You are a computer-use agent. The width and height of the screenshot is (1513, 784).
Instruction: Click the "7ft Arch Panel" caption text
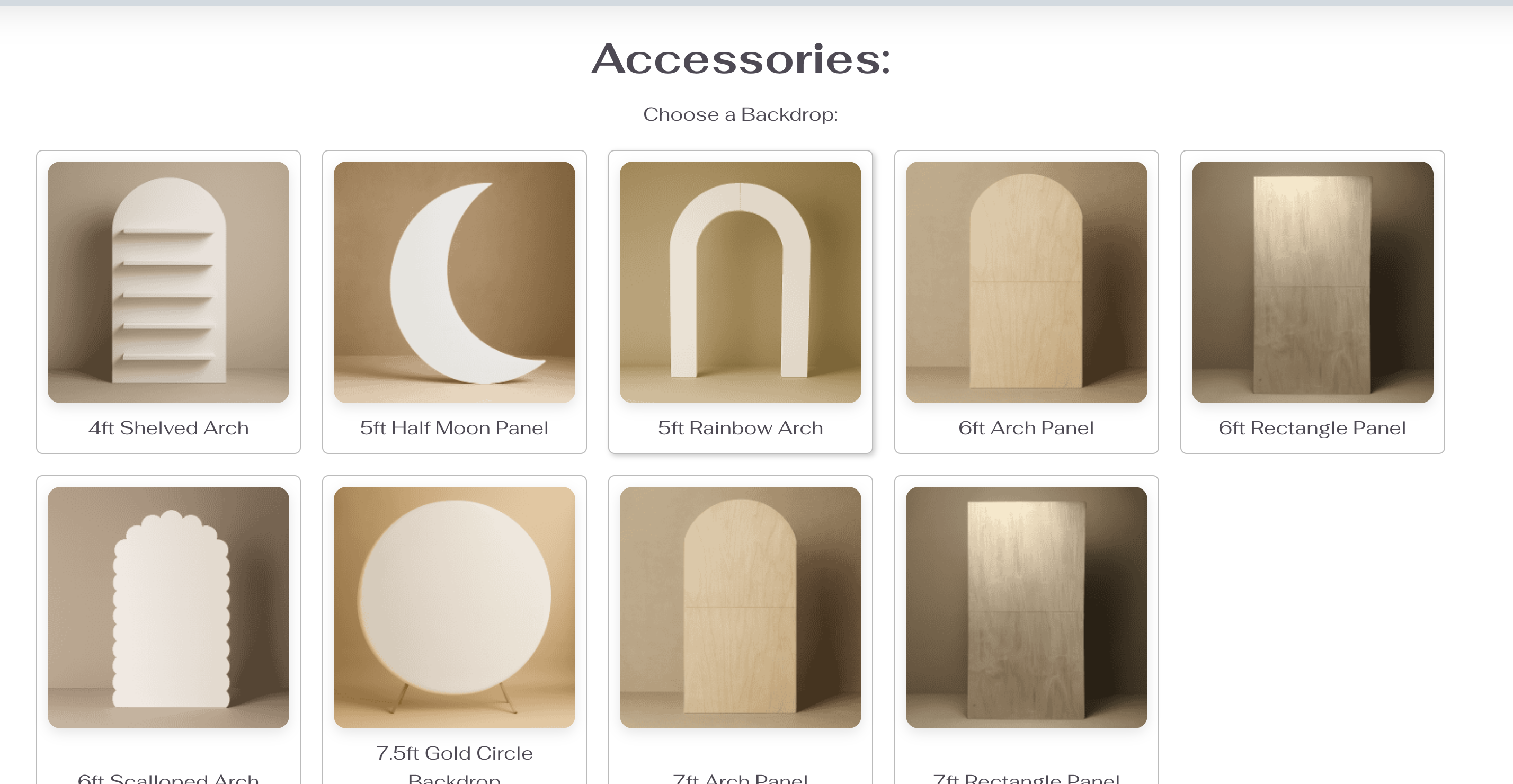(740, 778)
